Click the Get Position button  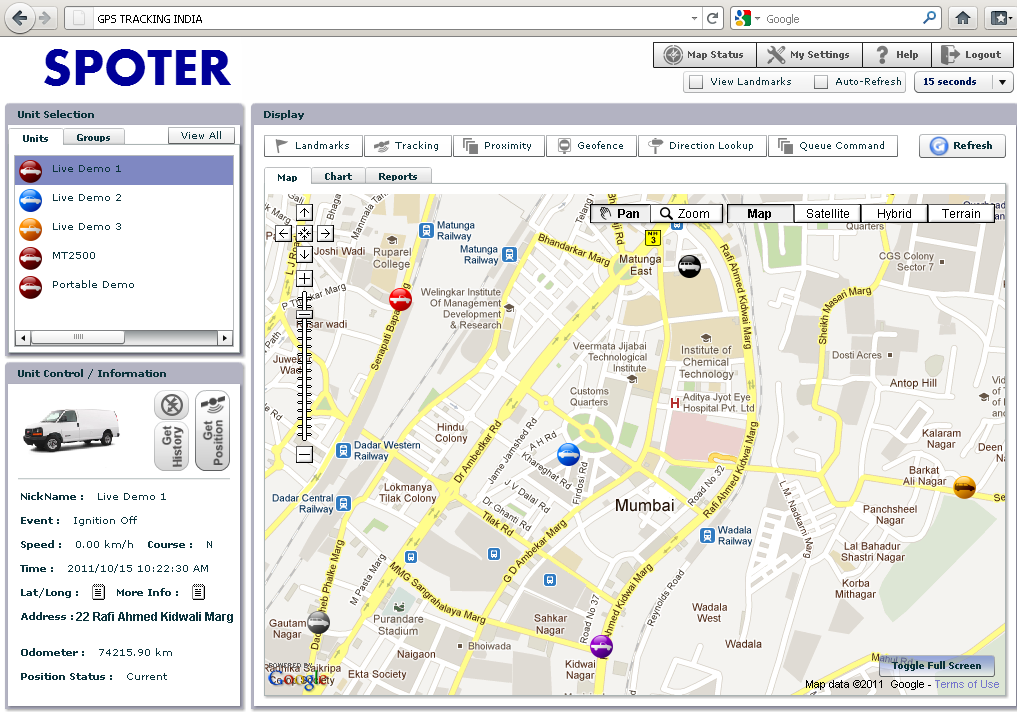click(212, 431)
